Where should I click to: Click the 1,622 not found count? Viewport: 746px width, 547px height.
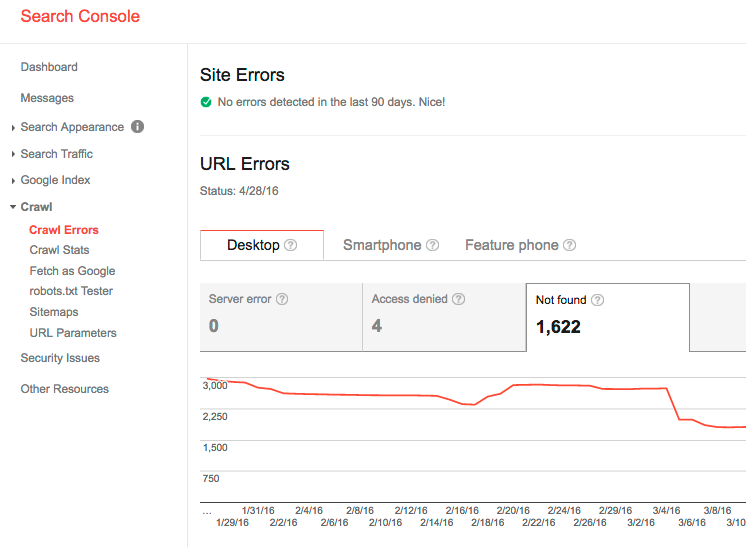pos(558,327)
